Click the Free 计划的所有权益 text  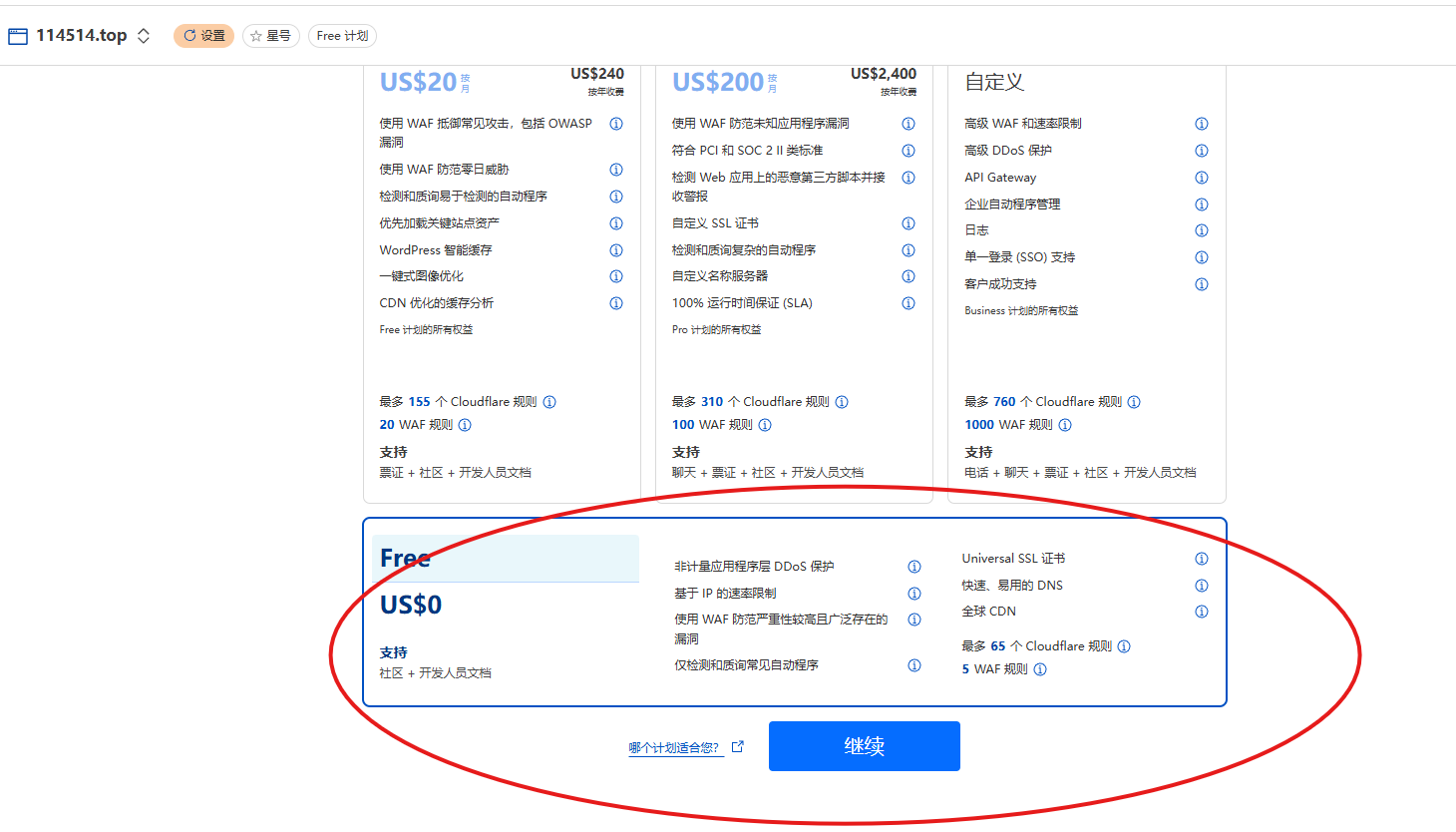(x=426, y=330)
